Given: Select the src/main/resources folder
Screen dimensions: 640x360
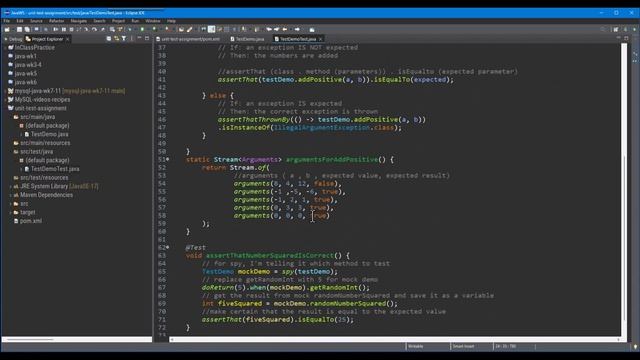Looking at the screenshot, I should pos(45,143).
